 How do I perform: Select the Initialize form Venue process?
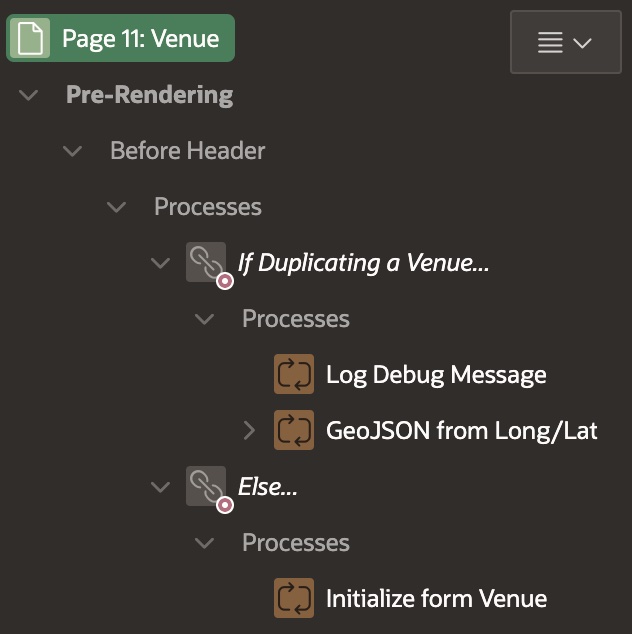(x=436, y=599)
